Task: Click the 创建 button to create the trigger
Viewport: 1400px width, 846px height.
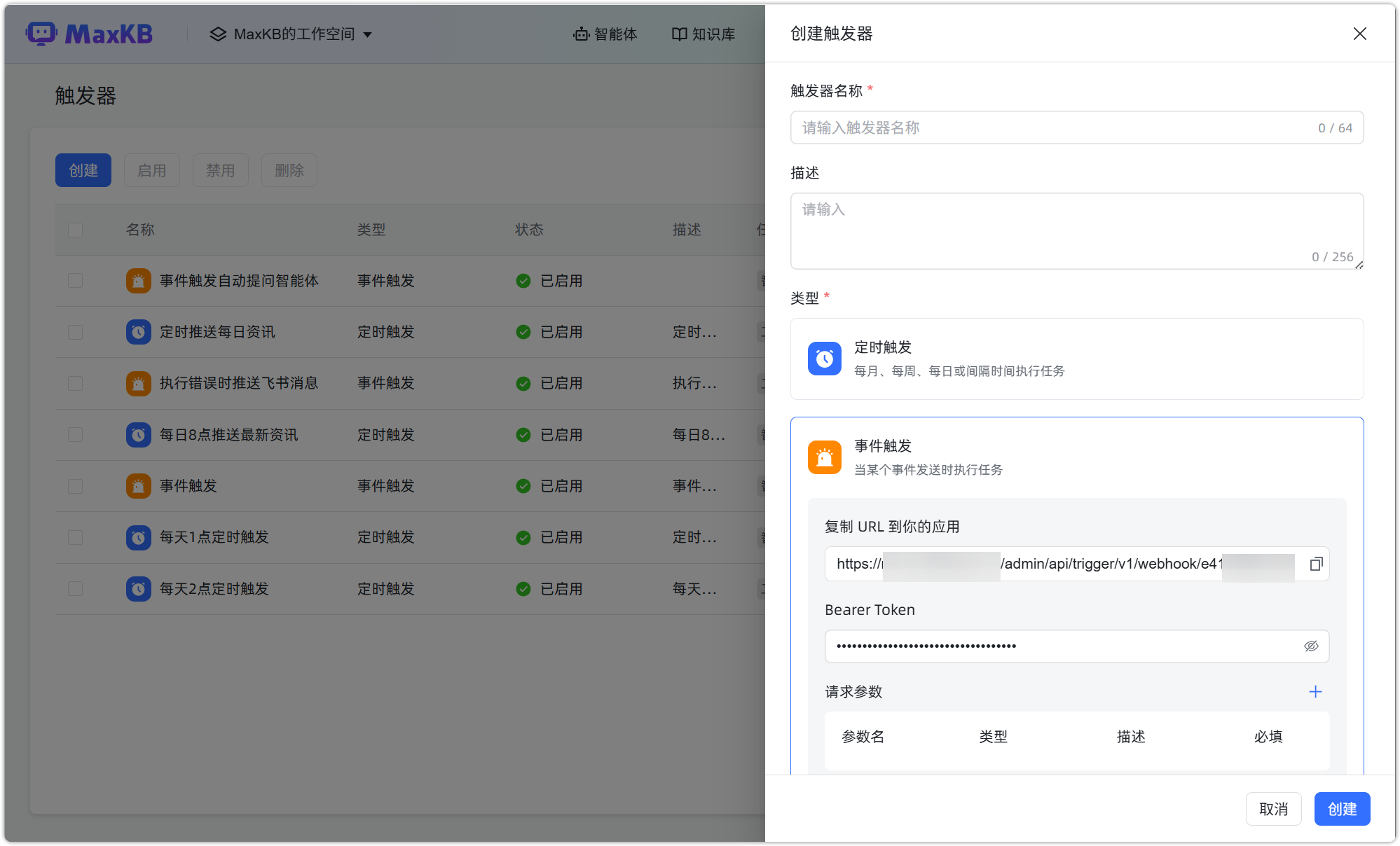Action: (1342, 808)
